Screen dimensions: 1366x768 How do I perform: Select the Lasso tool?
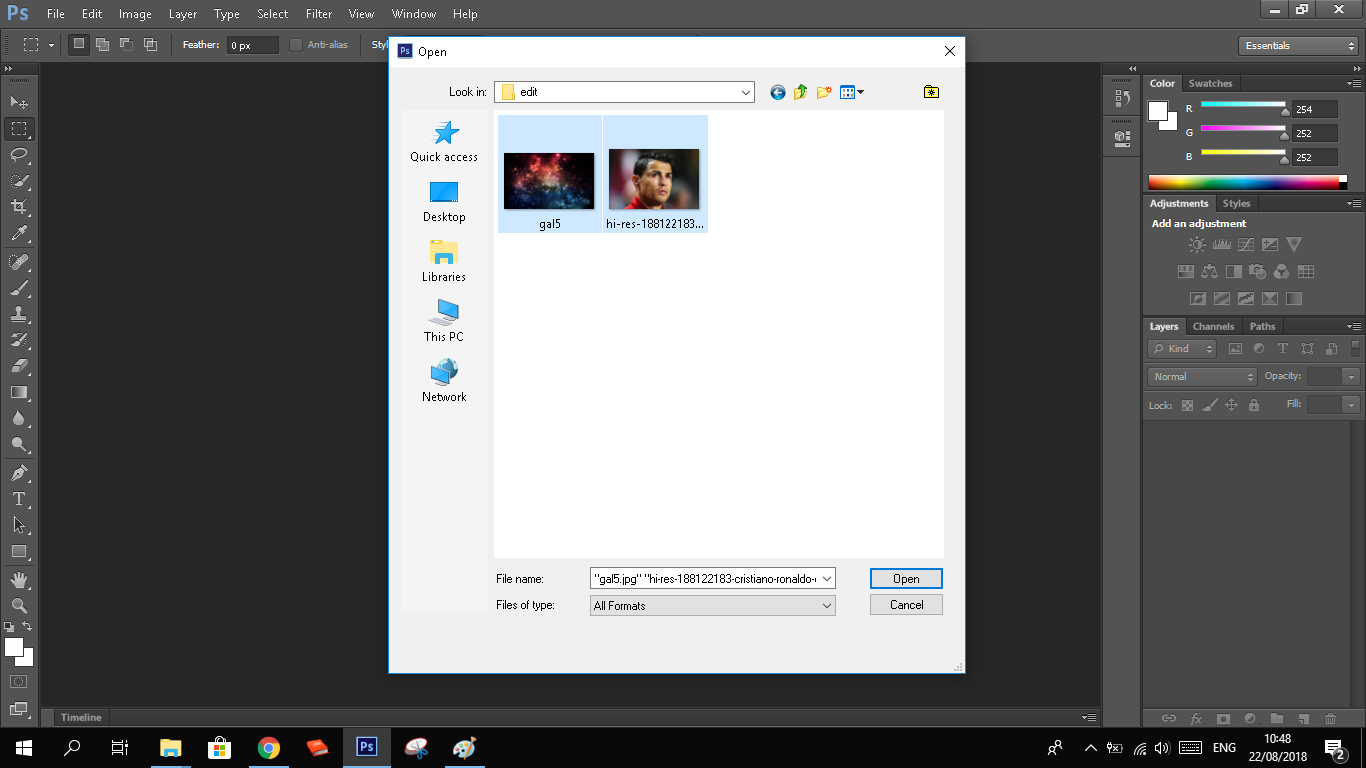[x=19, y=155]
